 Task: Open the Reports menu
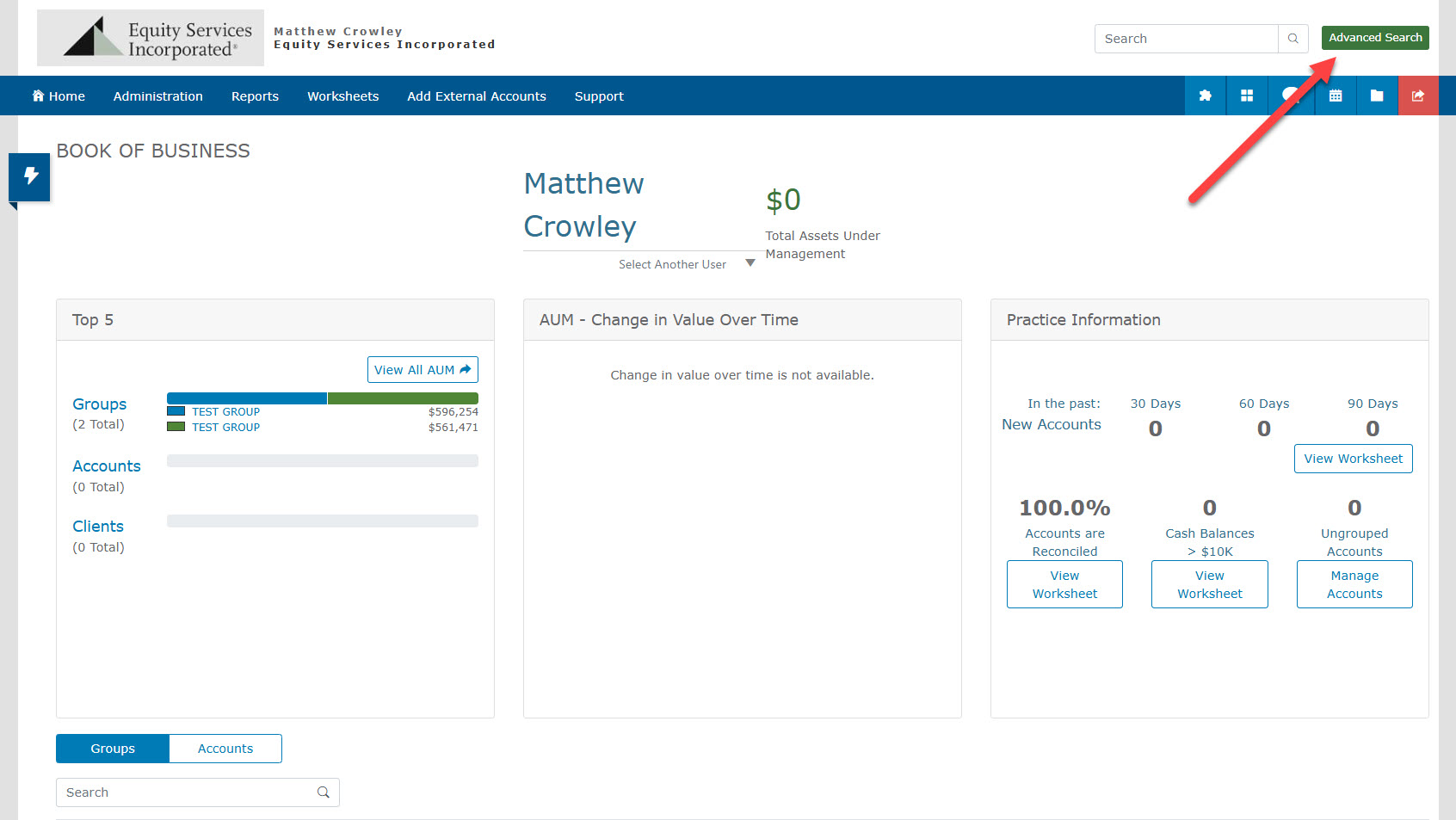(255, 96)
